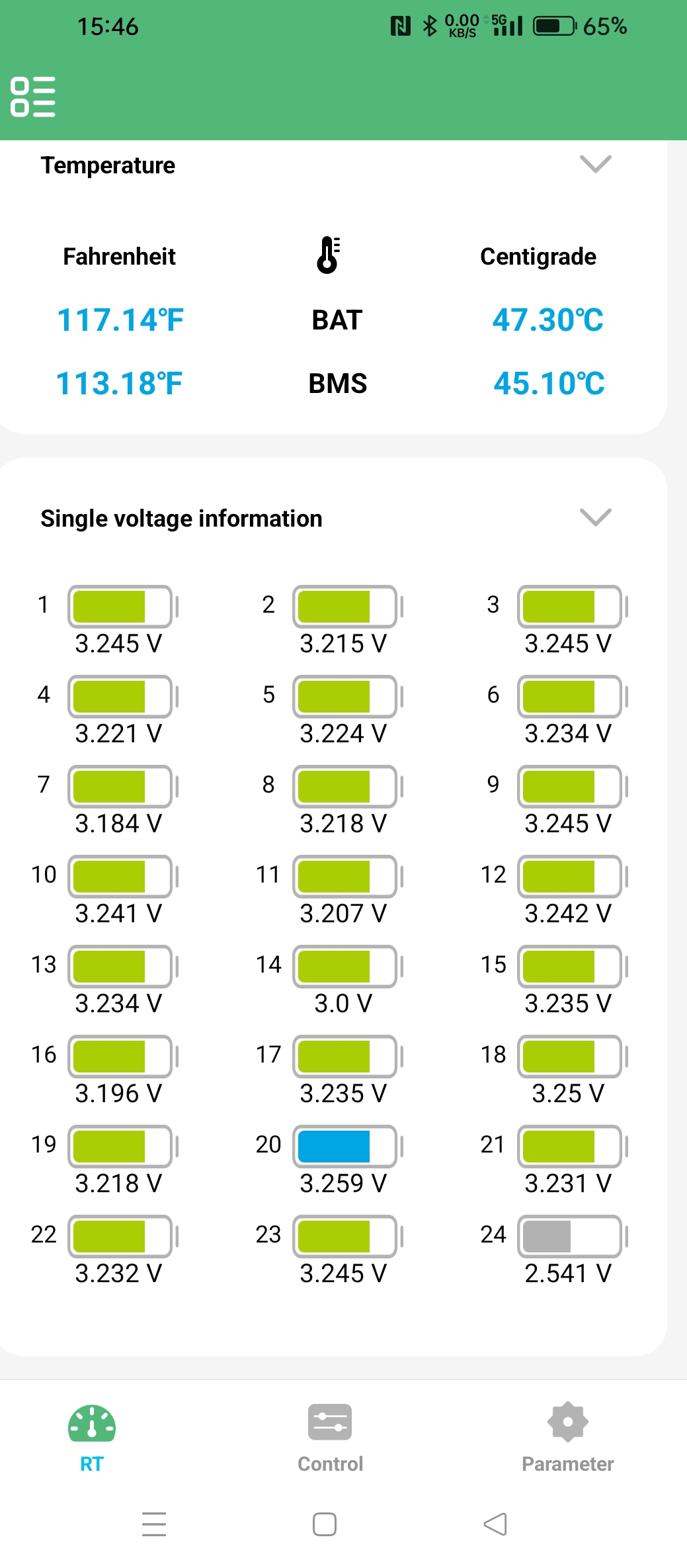This screenshot has height=1568, width=687.
Task: Open the Control sliders icon
Action: pos(330,1422)
